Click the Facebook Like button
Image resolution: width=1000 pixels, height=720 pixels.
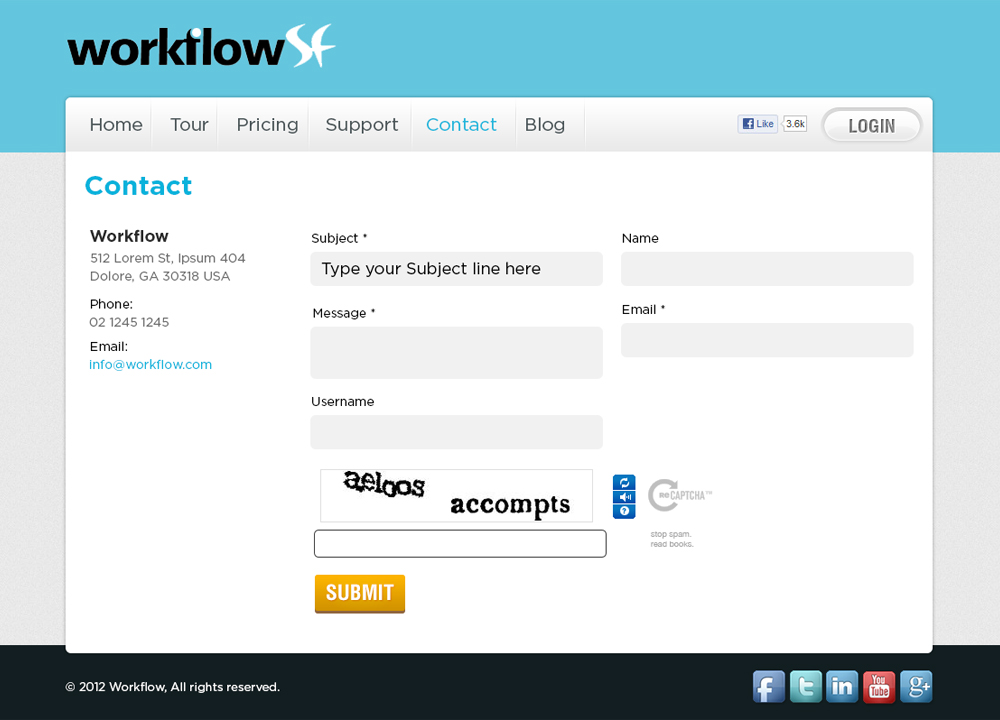pyautogui.click(x=758, y=124)
